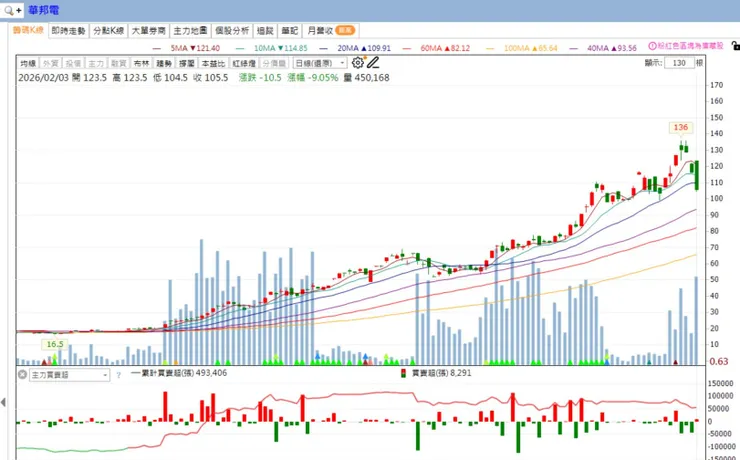The image size is (740, 460).
Task: Click the 40MA legend entry
Action: pyautogui.click(x=603, y=48)
